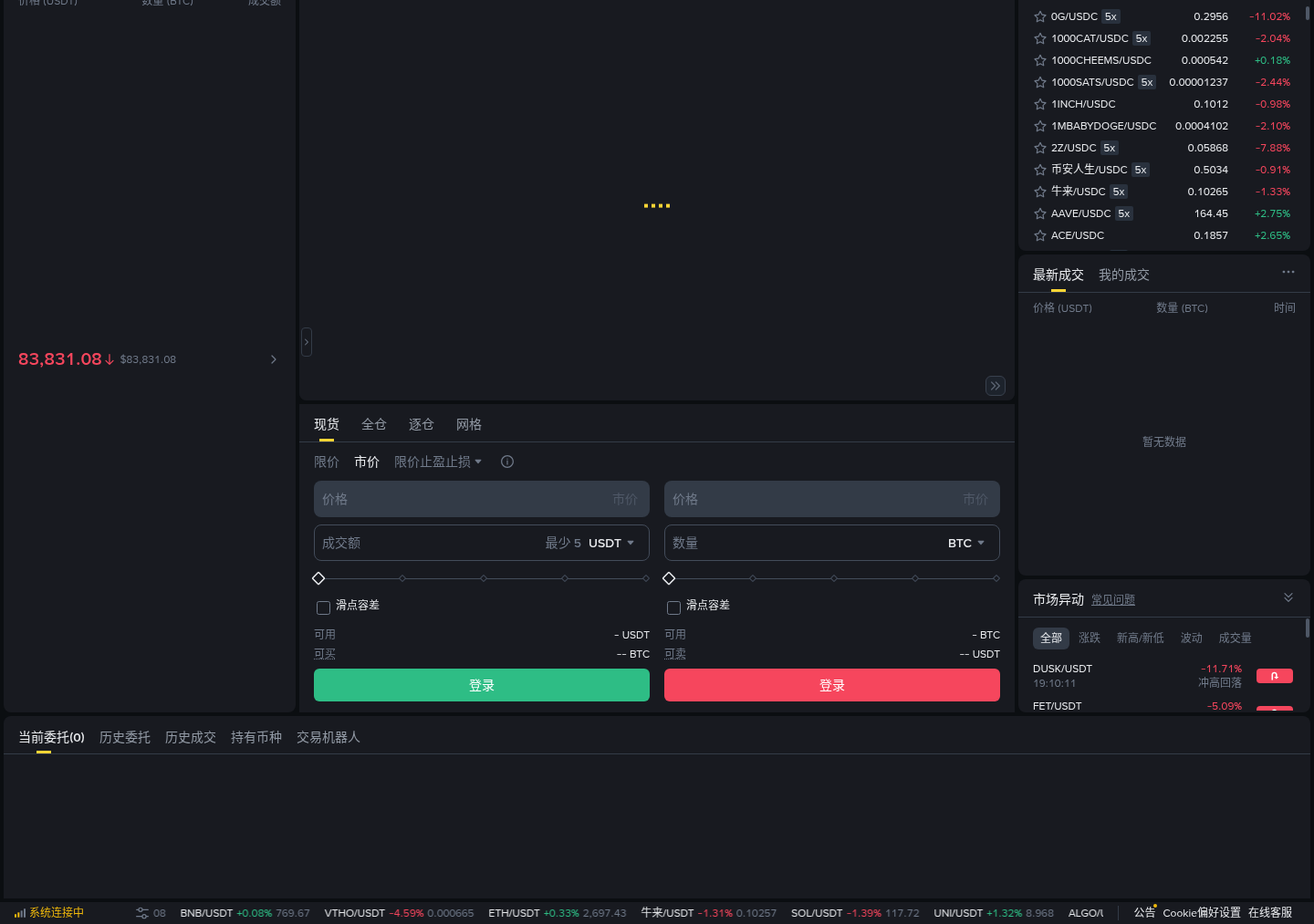Favorite the AAVE/USDC pair star
Image resolution: width=1314 pixels, height=924 pixels.
pos(1039,213)
